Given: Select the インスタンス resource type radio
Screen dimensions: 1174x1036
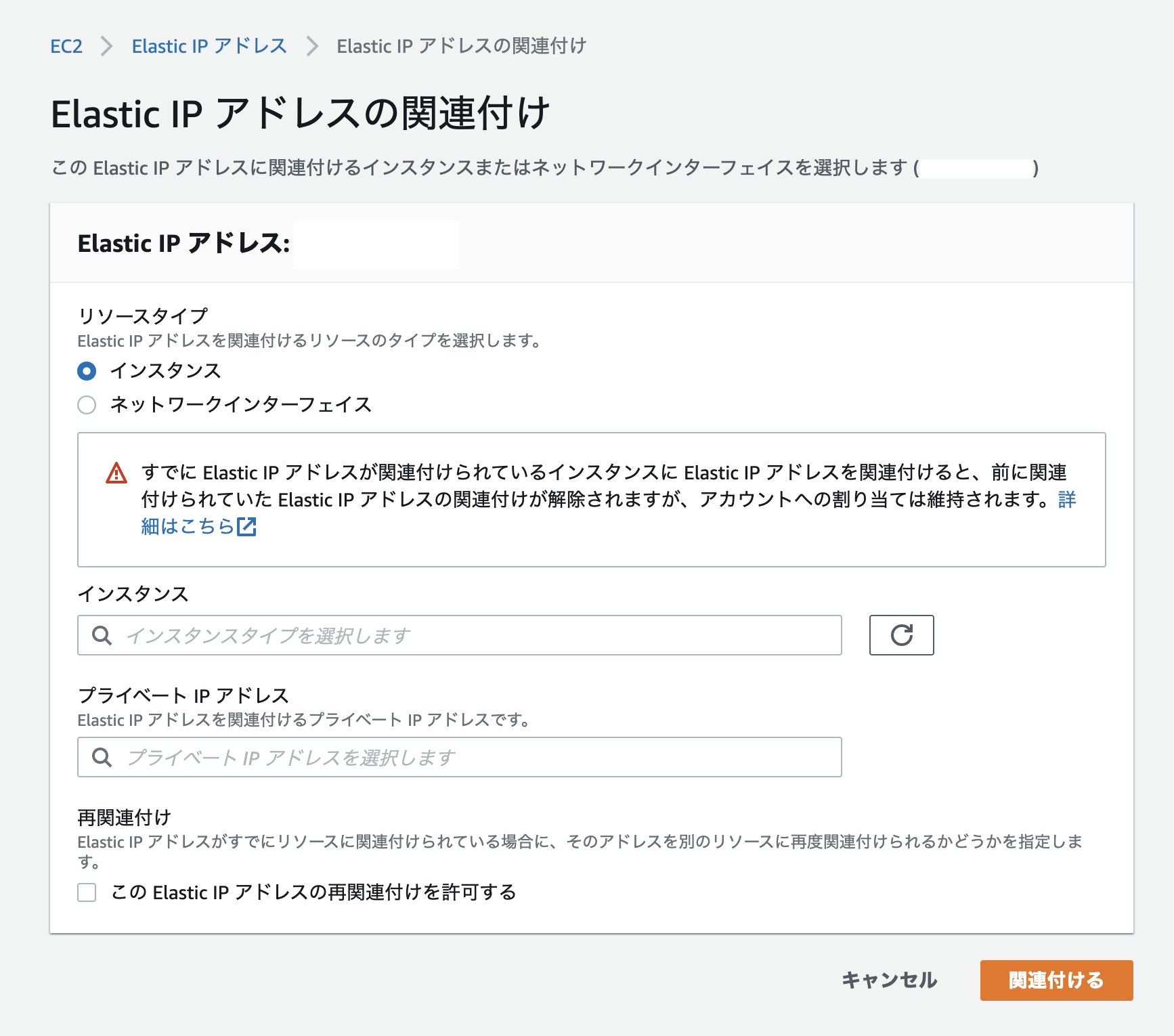Looking at the screenshot, I should click(87, 371).
